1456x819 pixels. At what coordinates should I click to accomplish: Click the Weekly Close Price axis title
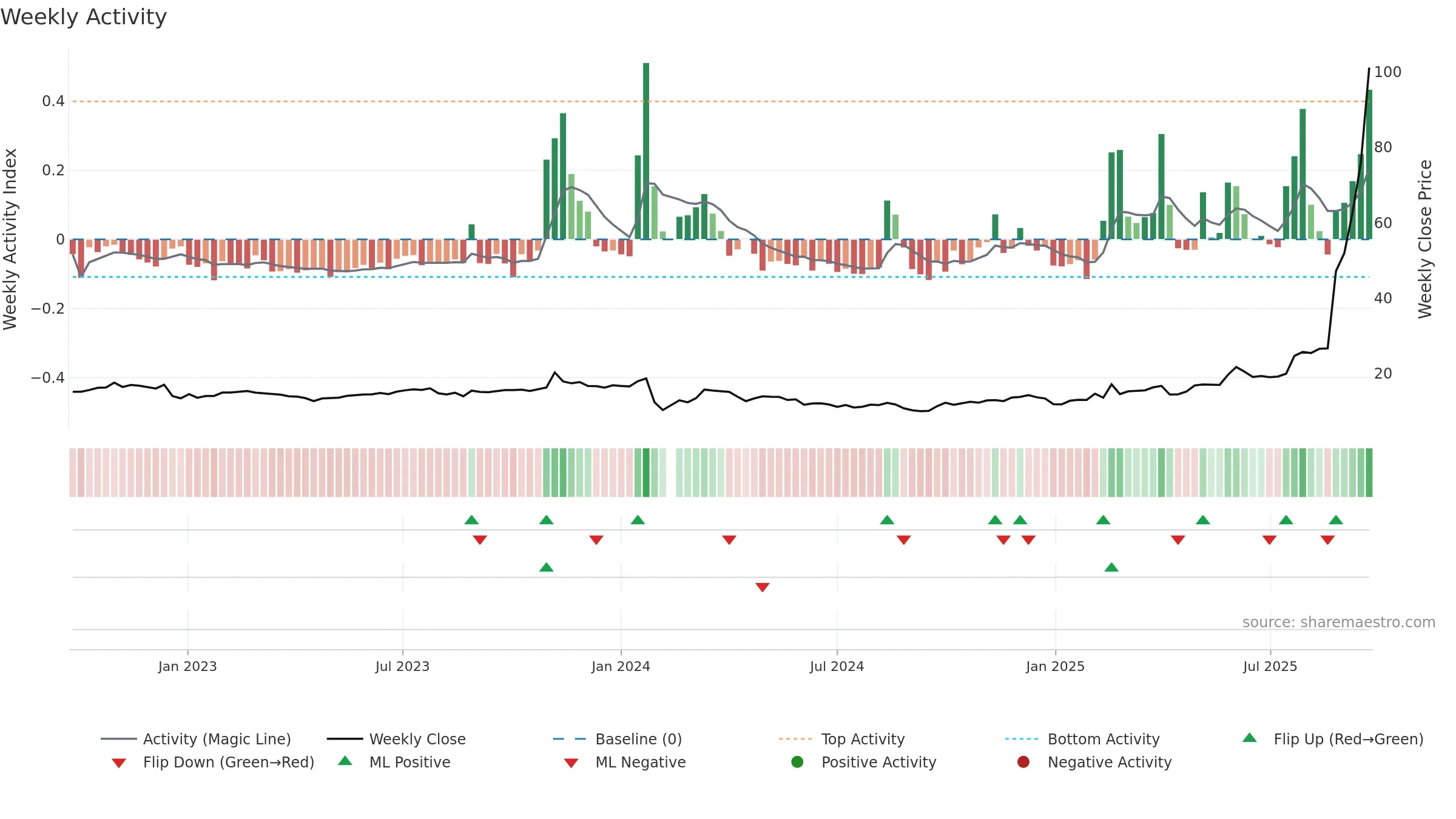[x=1425, y=239]
